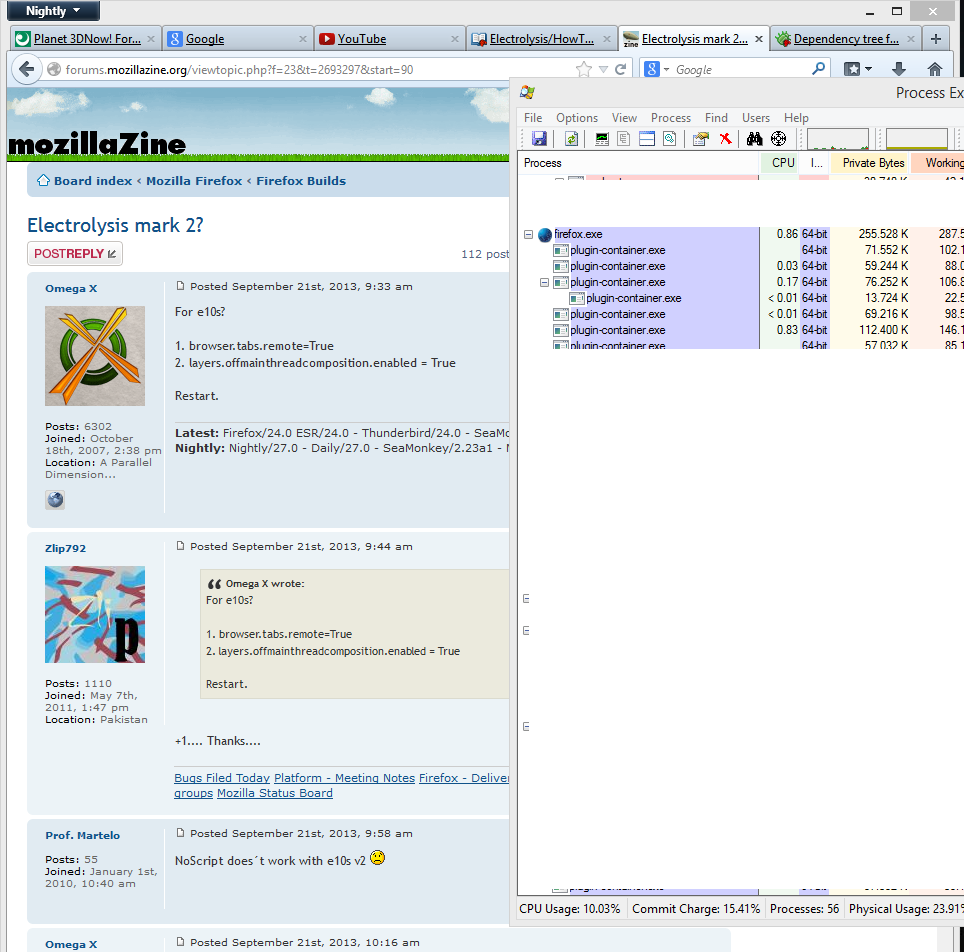Close the Electrolysis mark 2 tab

pyautogui.click(x=759, y=39)
